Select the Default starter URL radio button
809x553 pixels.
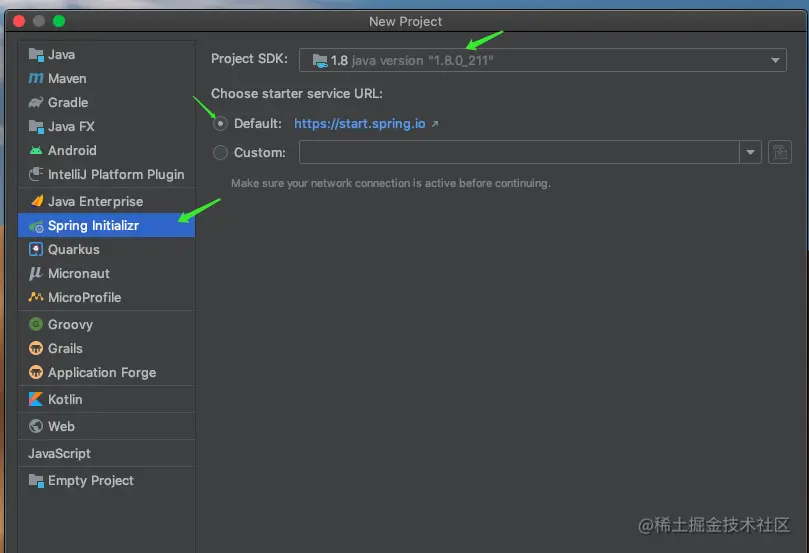220,124
